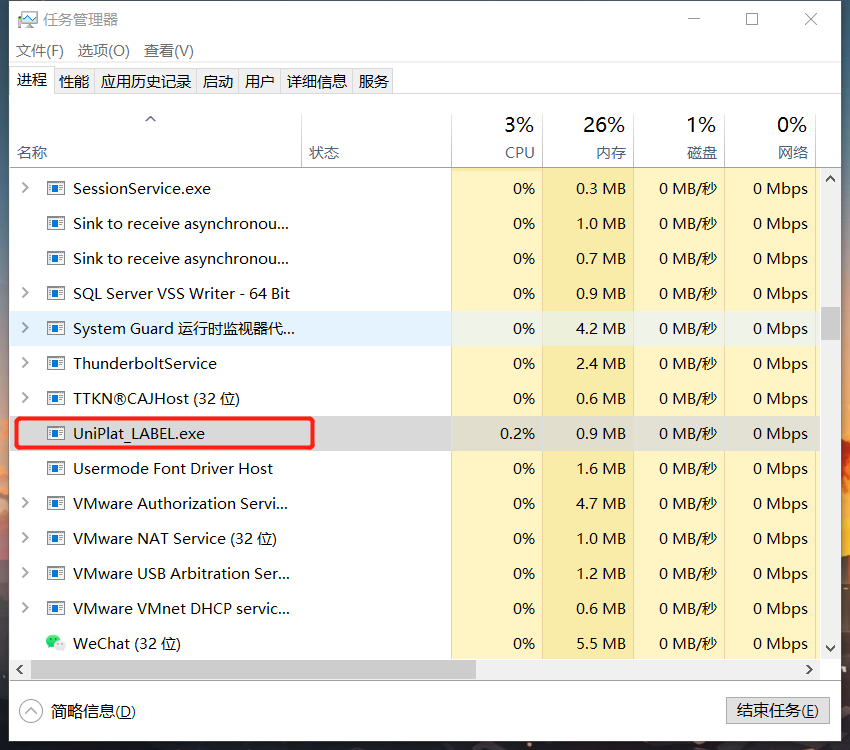Click the System Guard process icon
This screenshot has height=750, width=850.
[56, 328]
